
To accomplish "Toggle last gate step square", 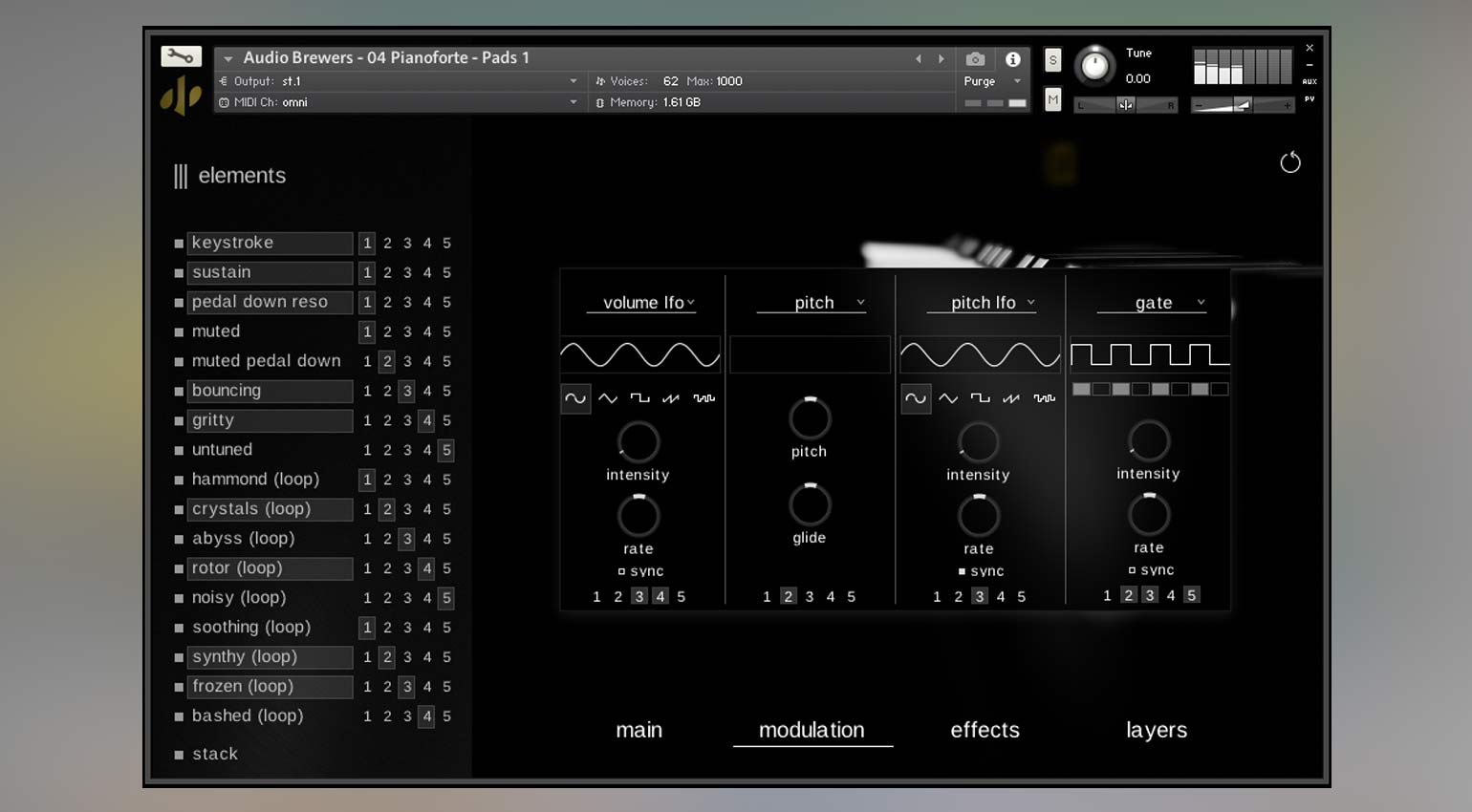I will point(1220,389).
